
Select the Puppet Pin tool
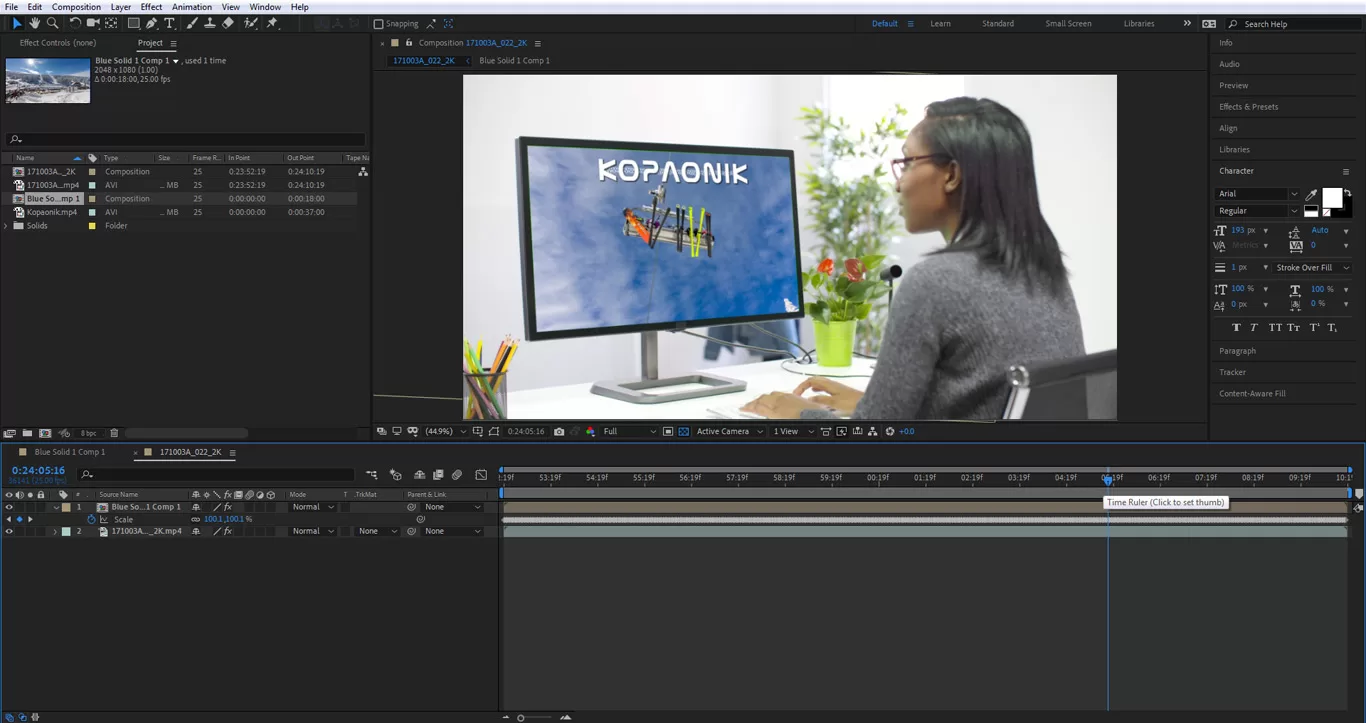coord(274,23)
